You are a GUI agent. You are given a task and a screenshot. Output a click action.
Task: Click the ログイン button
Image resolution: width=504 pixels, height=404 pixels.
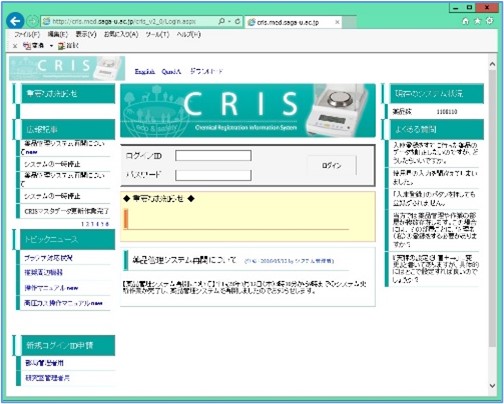332,165
